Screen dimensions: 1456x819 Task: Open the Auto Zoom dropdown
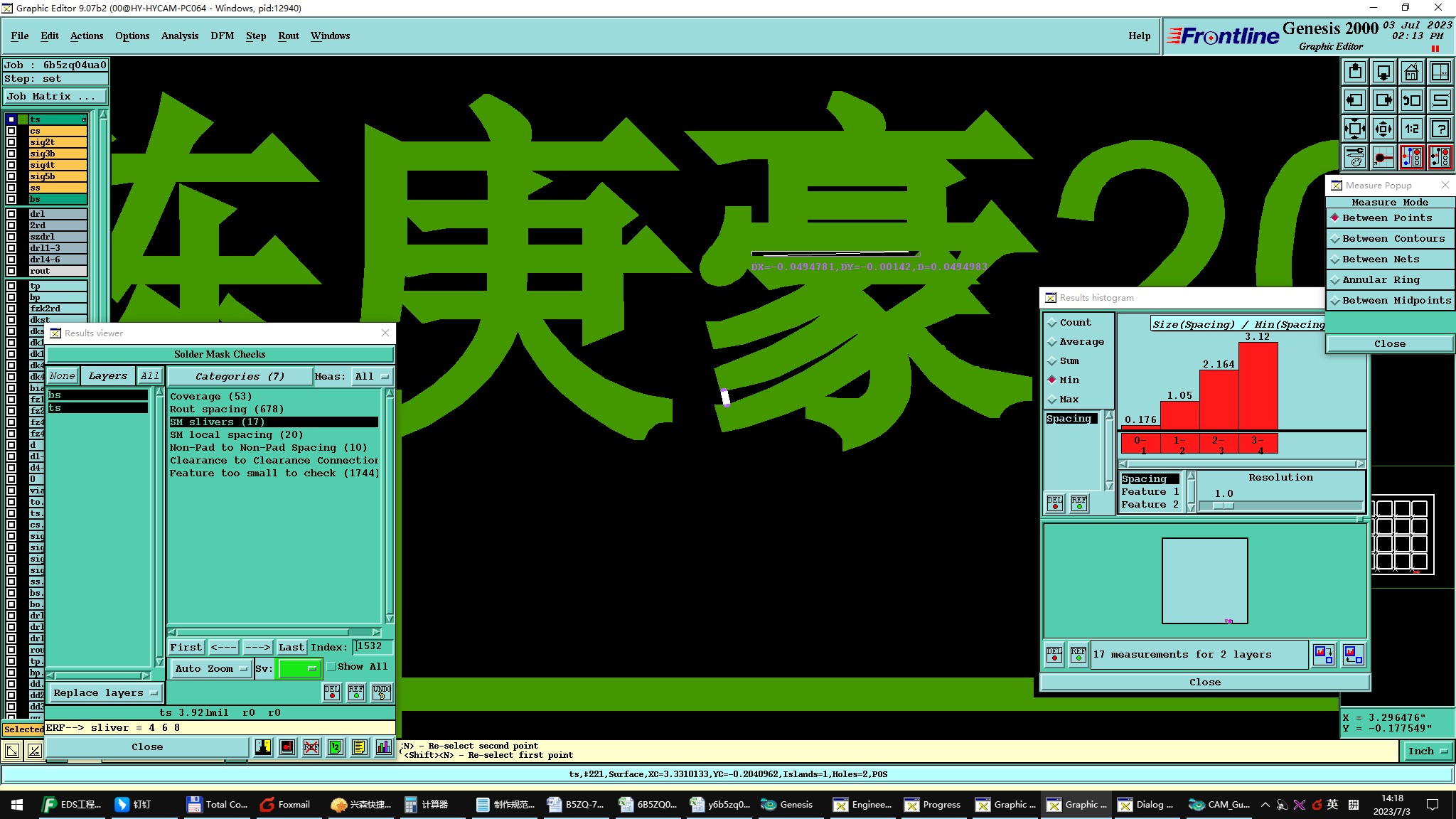[210, 669]
